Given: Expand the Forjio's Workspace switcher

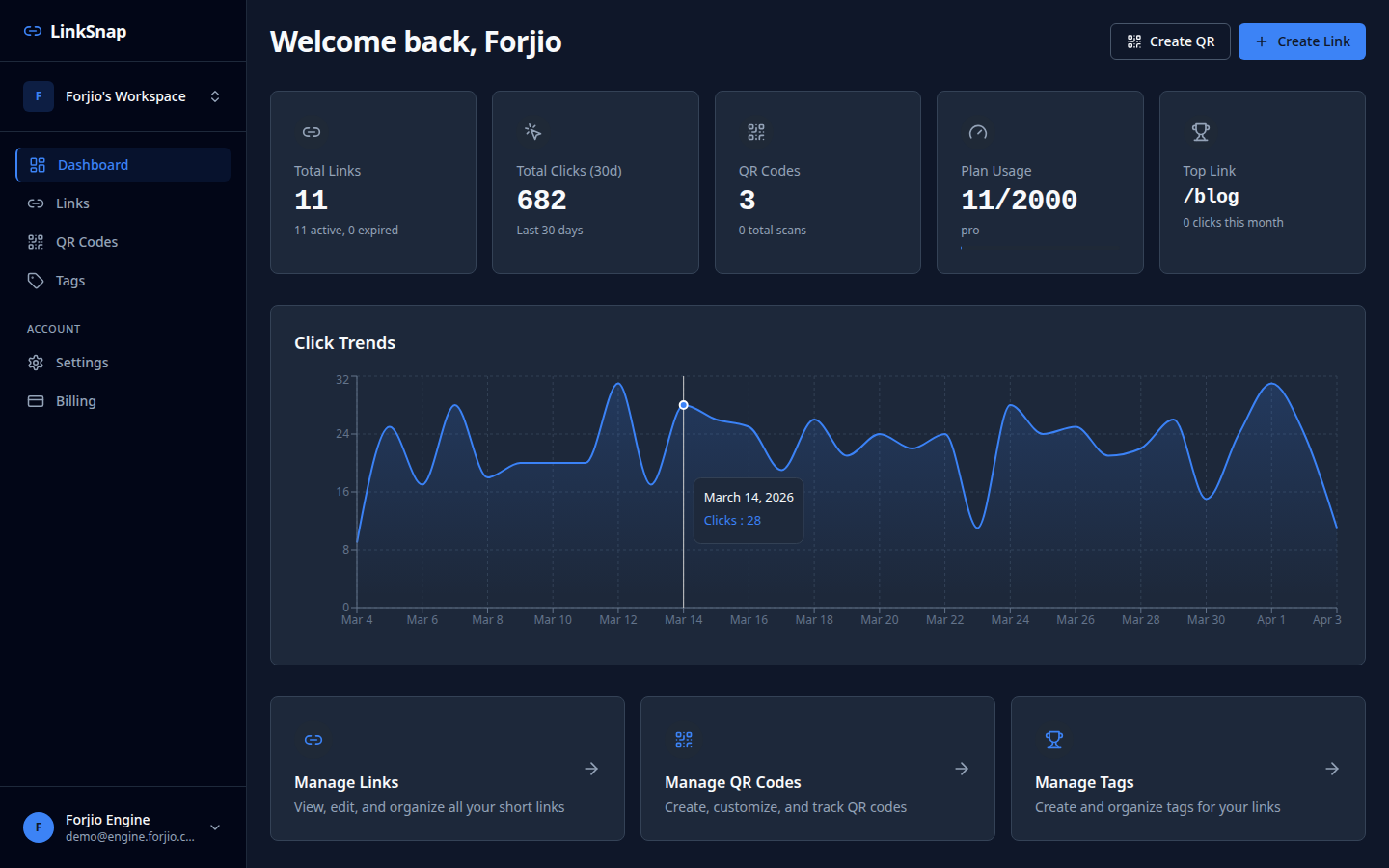Looking at the screenshot, I should (215, 96).
